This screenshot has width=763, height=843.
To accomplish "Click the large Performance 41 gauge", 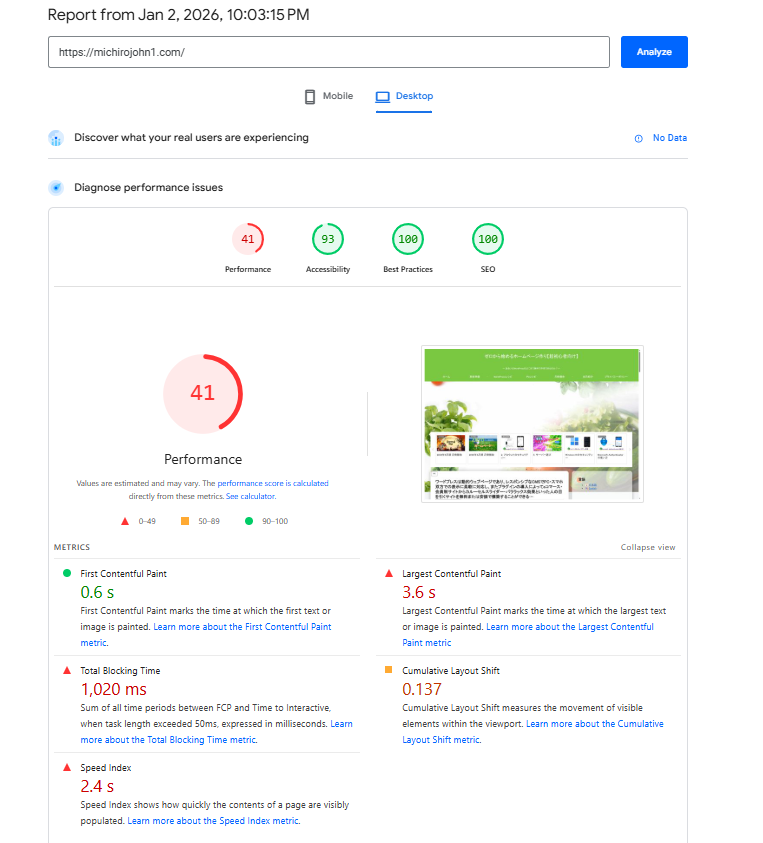I will 203,393.
